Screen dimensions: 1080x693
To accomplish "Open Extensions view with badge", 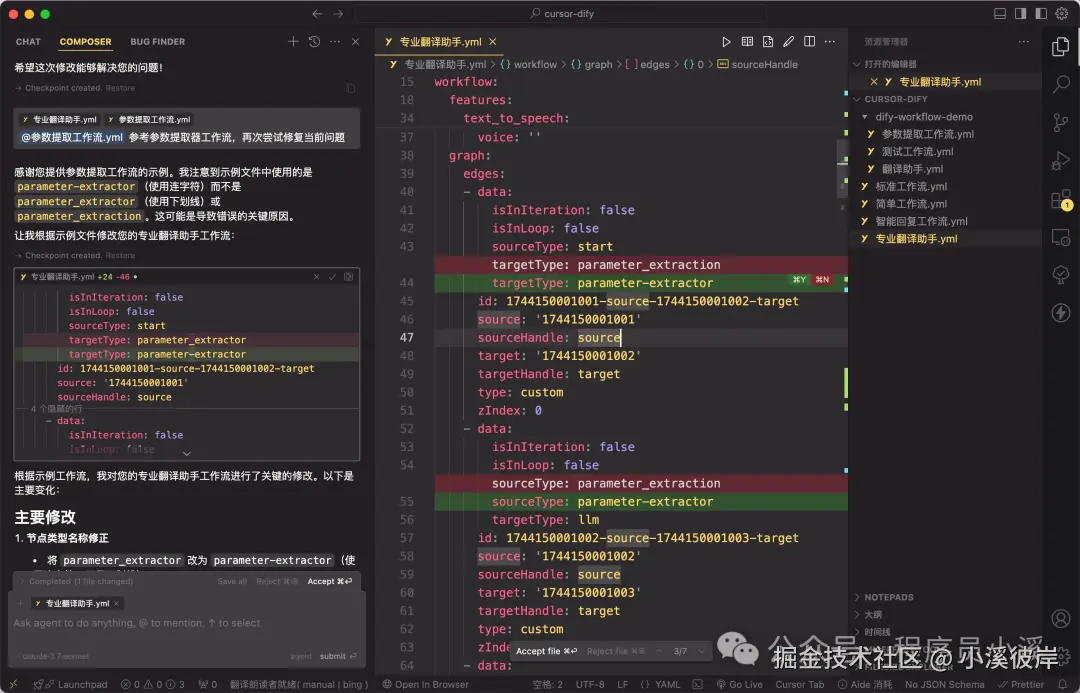I will pyautogui.click(x=1061, y=200).
